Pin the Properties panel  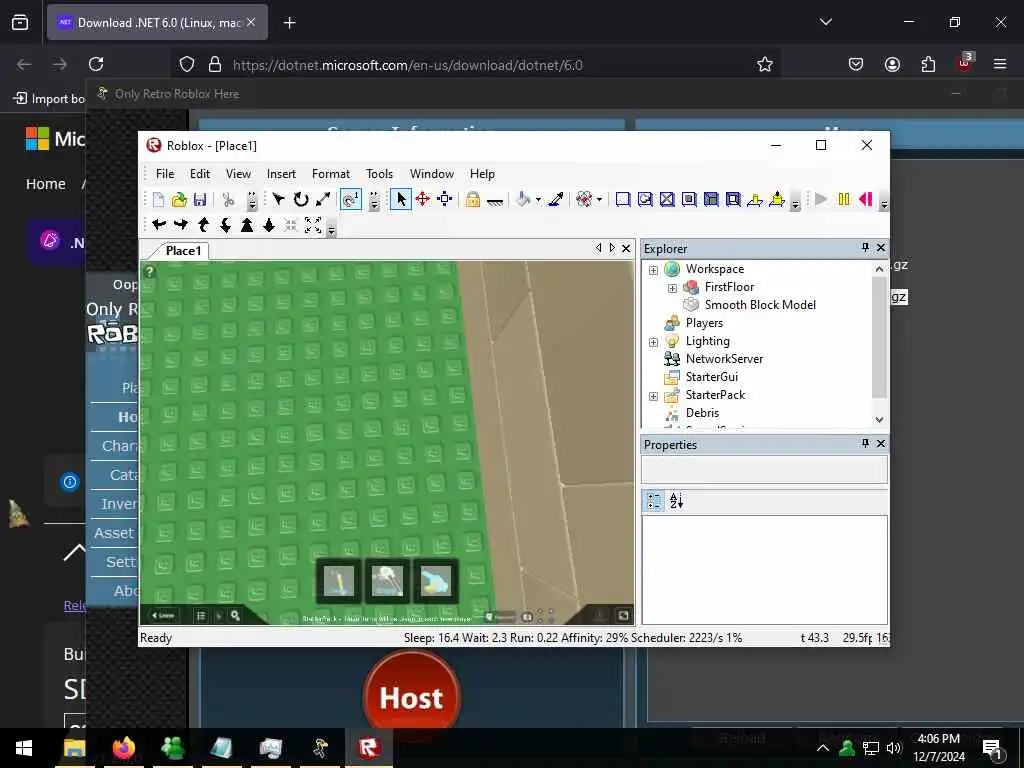click(865, 443)
